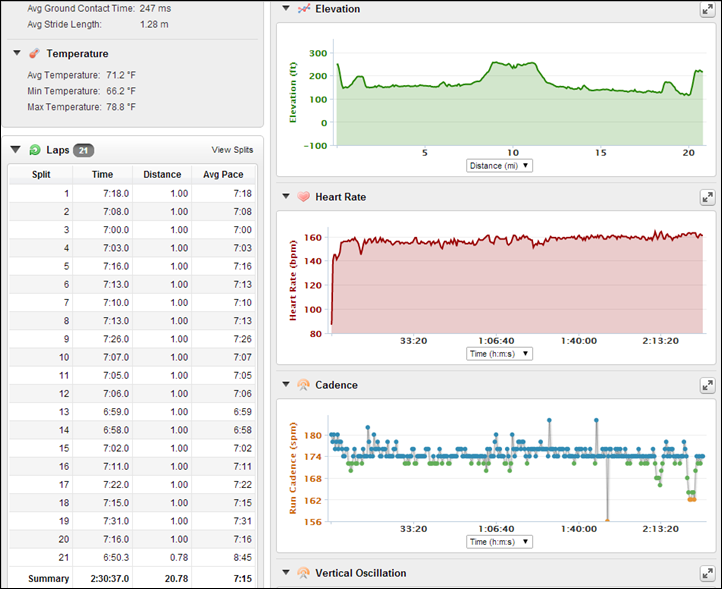Click Summary total distance 20.78
Screen dimensions: 722x589
tap(176, 578)
